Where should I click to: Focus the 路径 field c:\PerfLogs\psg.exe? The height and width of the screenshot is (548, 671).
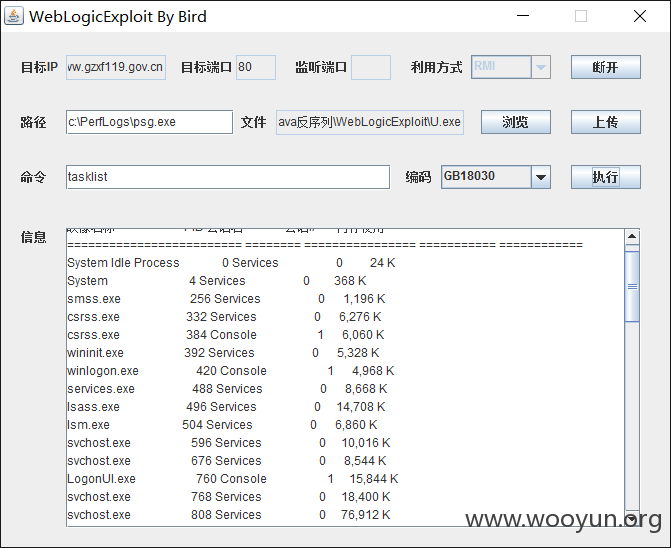[x=149, y=122]
